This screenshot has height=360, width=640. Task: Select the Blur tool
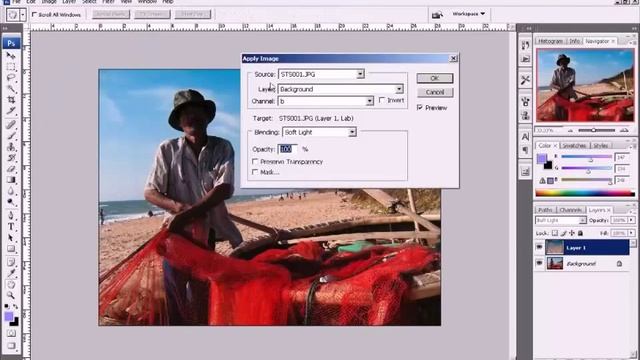[11, 191]
